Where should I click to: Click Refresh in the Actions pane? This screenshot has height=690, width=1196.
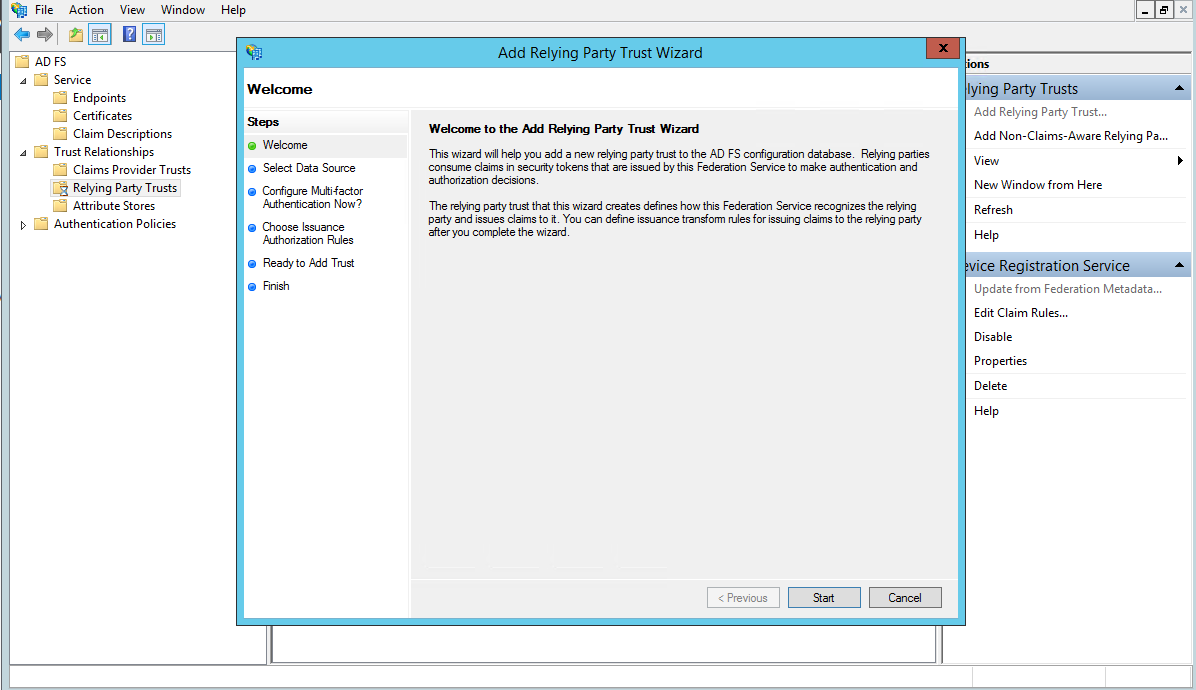(993, 210)
